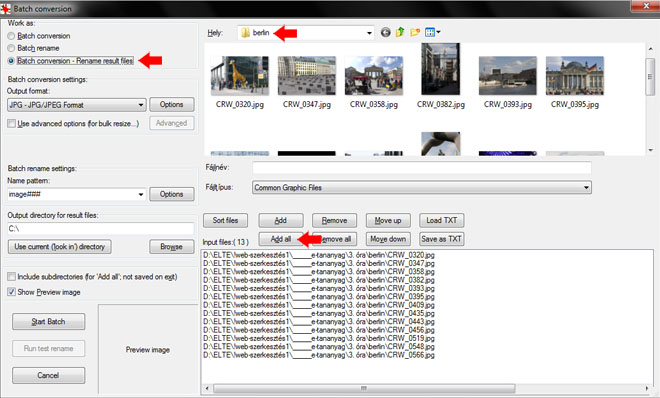
Task: Select the CRW_0395.jpg Reichstag thumbnail
Action: 575,76
